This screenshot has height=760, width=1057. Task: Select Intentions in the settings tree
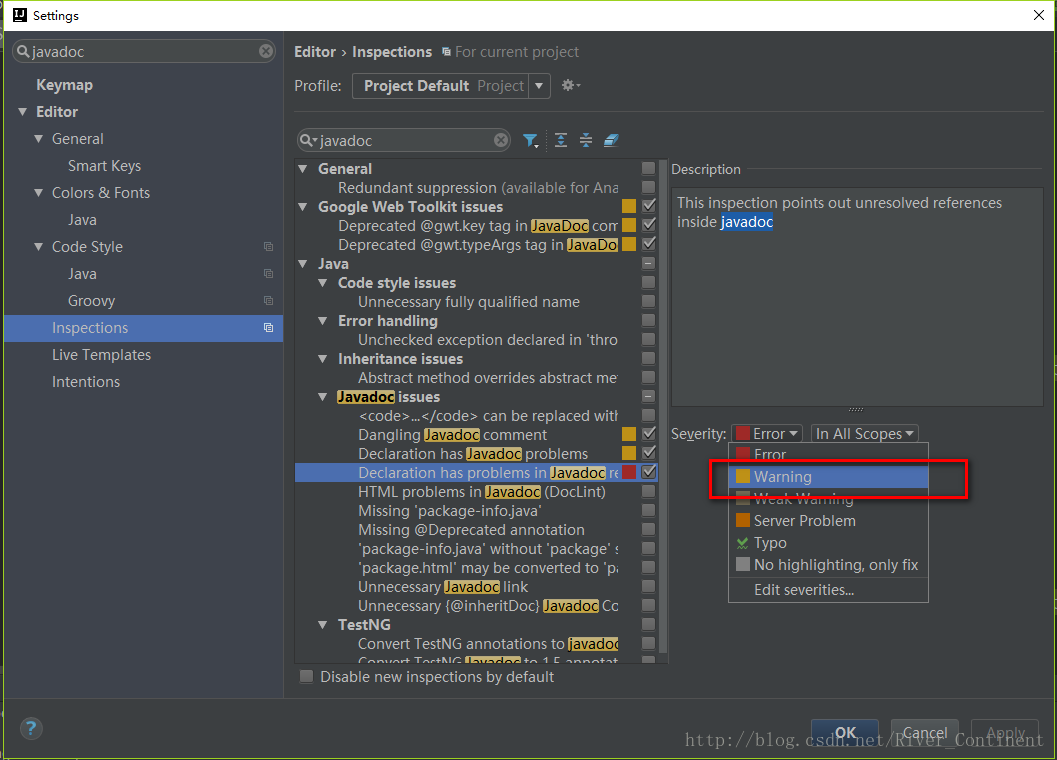(86, 382)
